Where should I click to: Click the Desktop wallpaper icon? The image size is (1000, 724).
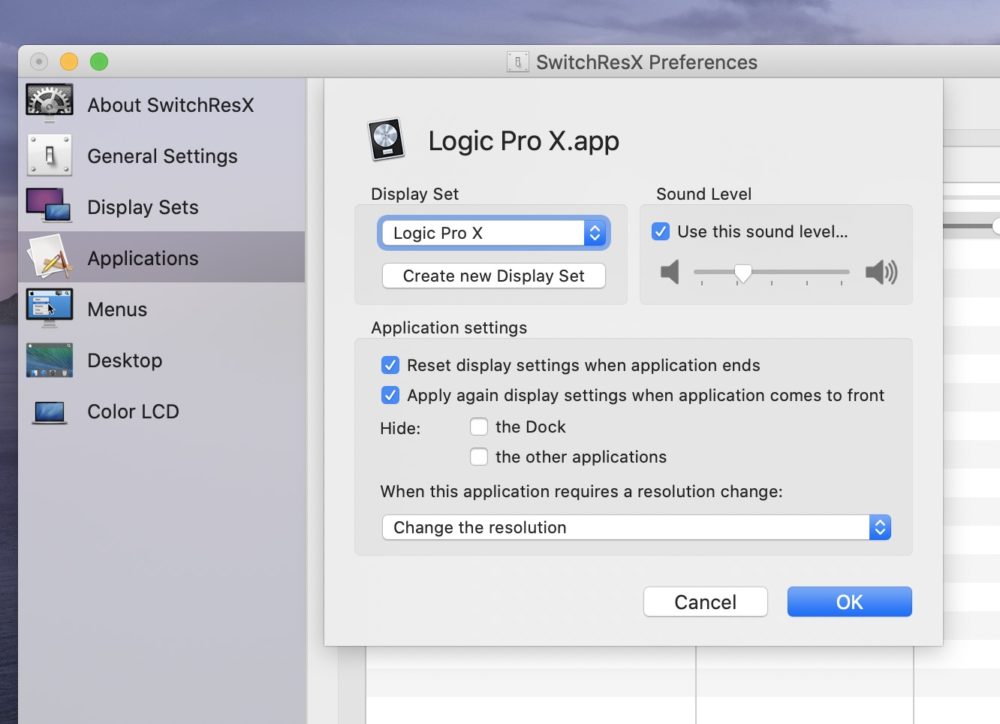pyautogui.click(x=49, y=360)
